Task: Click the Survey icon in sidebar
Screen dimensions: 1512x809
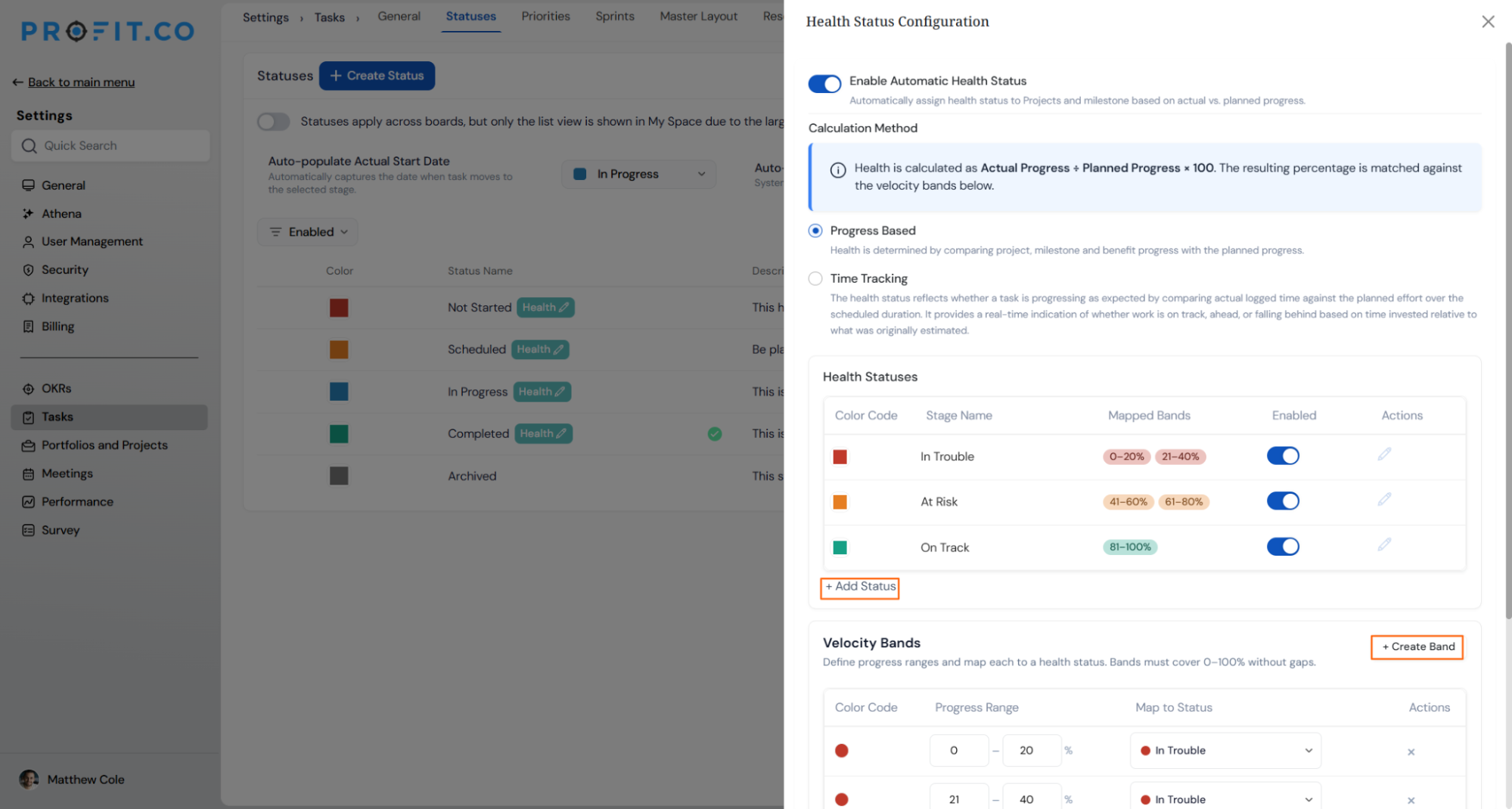Action: (28, 531)
